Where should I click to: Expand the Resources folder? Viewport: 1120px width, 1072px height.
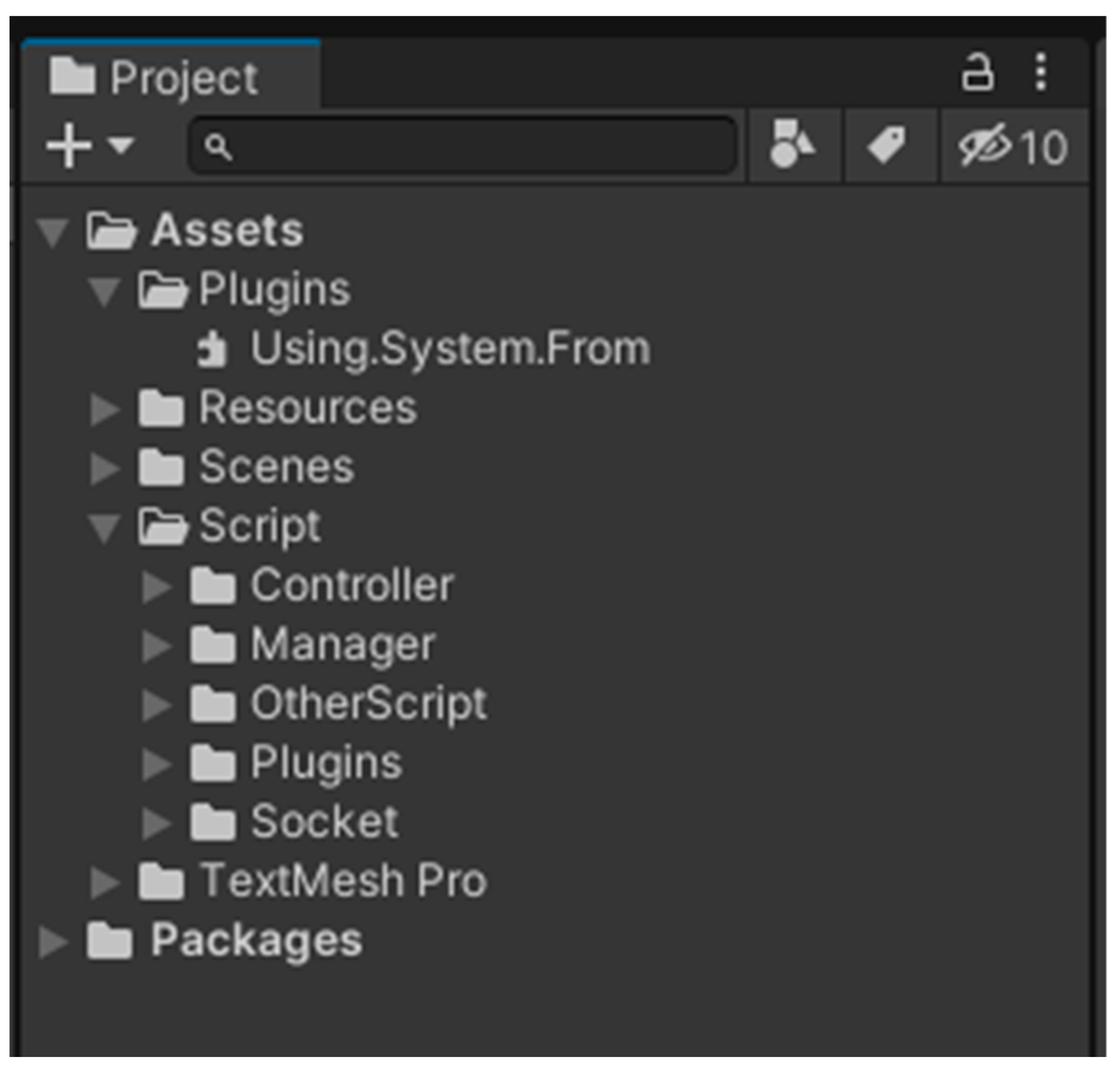pos(105,409)
